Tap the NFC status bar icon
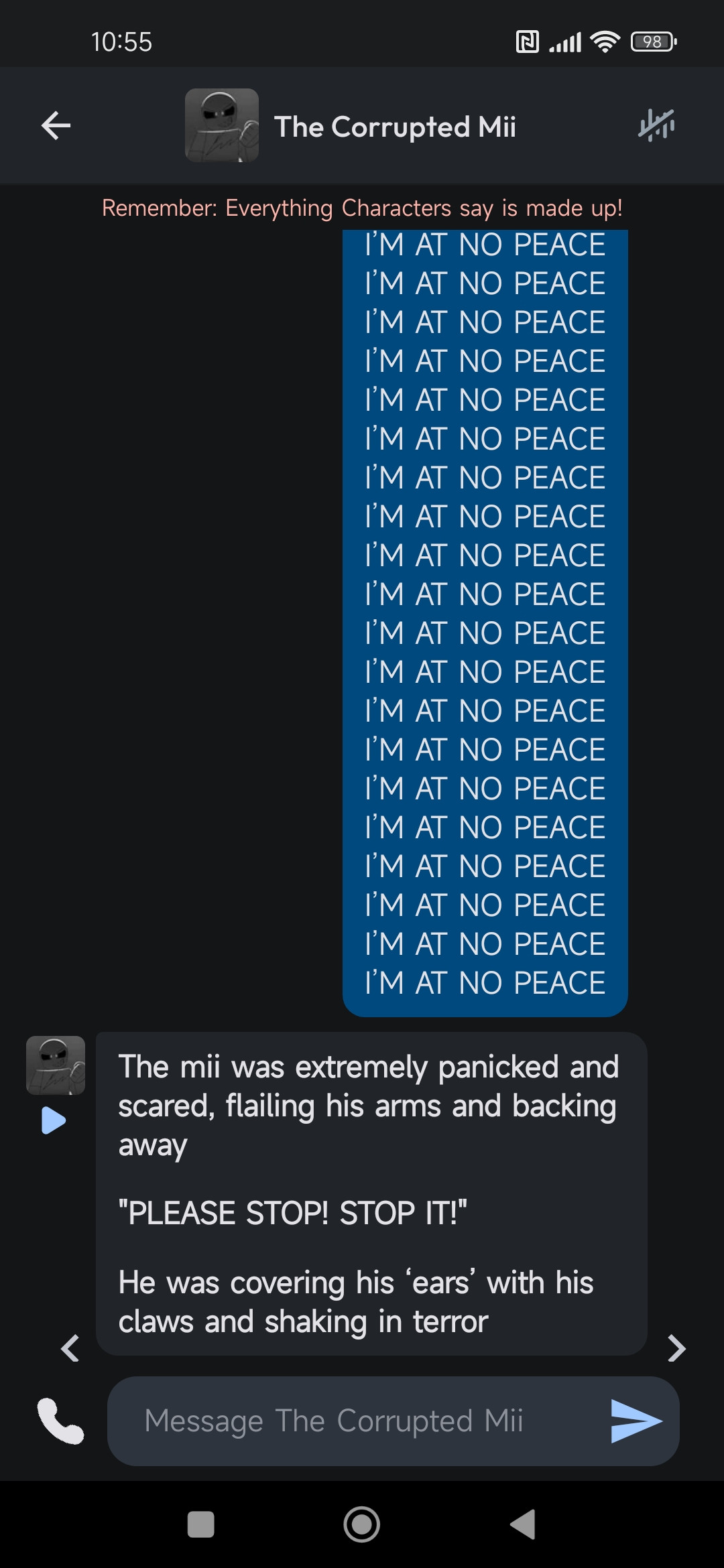This screenshot has height=1568, width=724. pos(528,42)
